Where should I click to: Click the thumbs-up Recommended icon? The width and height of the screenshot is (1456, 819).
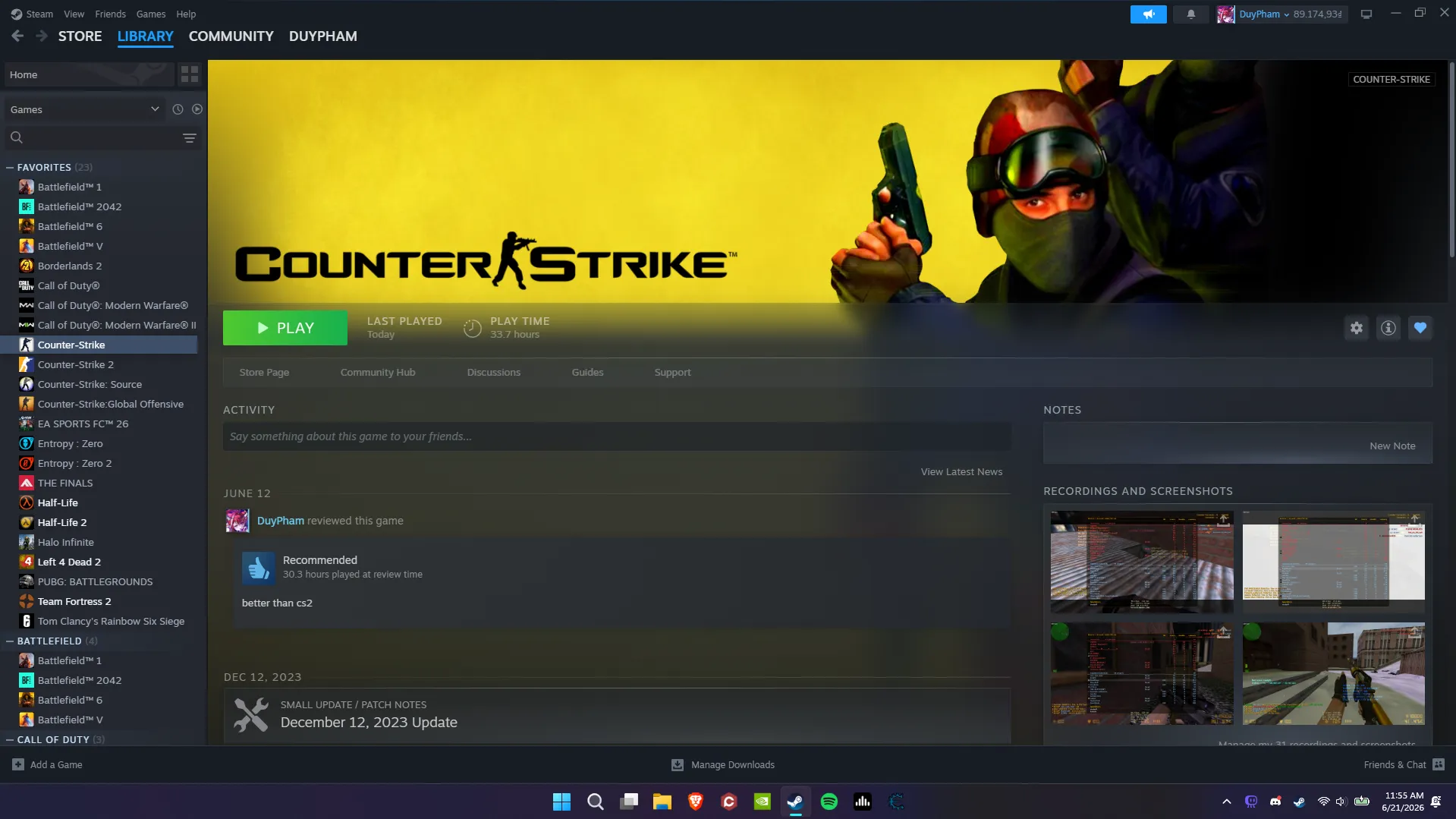pyautogui.click(x=258, y=568)
